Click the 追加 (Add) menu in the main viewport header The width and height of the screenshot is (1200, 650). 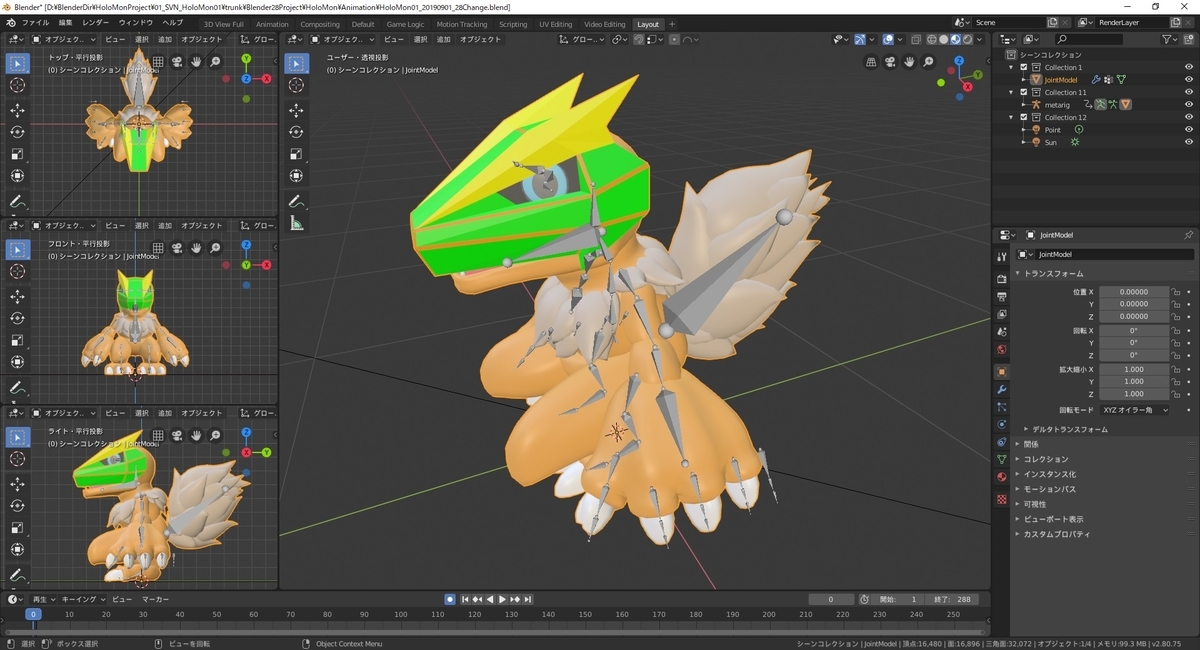point(443,39)
